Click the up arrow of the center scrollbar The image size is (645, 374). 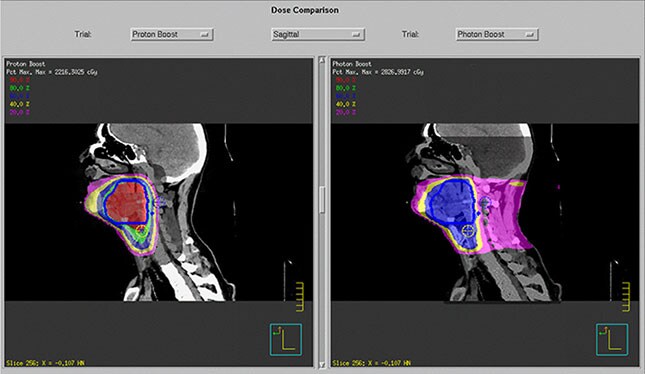322,60
